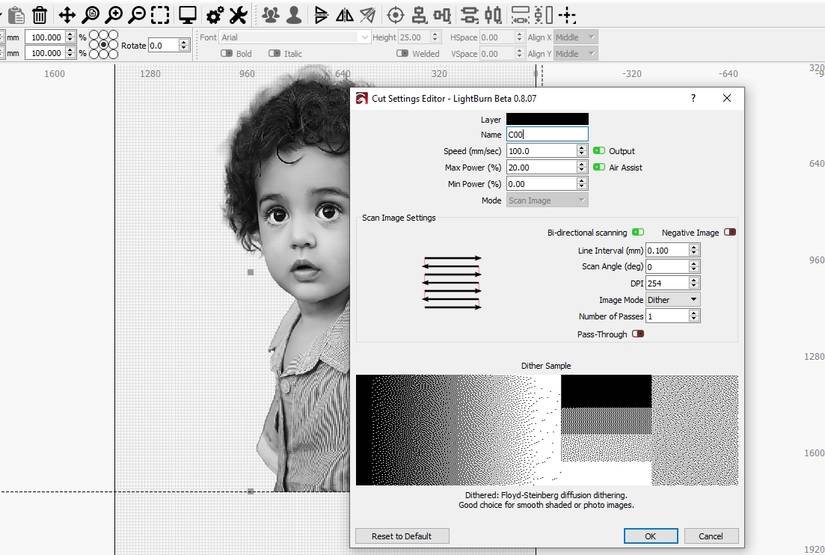
Task: Click the flip icon with stacked triangles
Action: [320, 15]
